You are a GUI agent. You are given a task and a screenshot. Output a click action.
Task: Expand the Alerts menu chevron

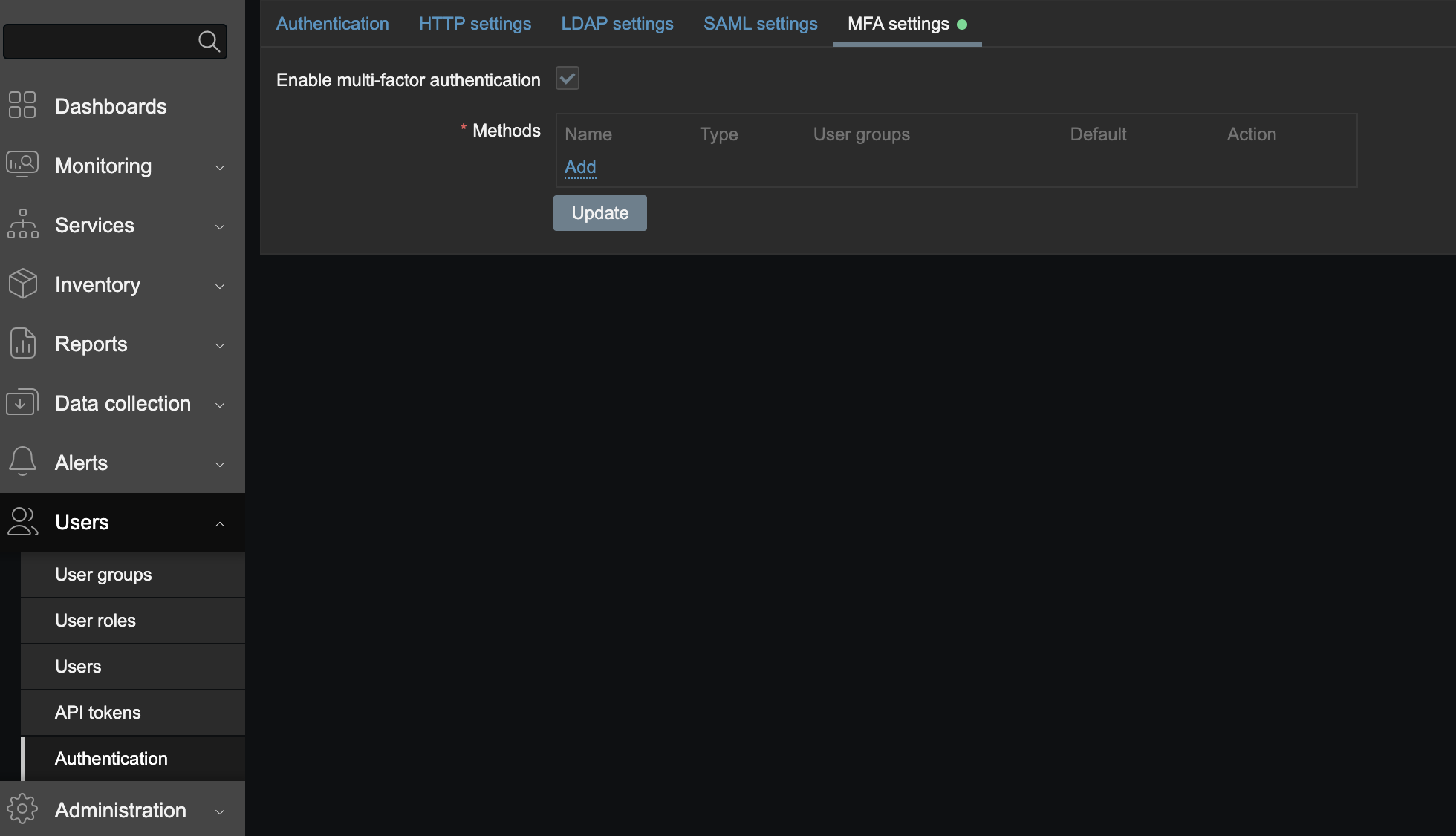(x=220, y=465)
